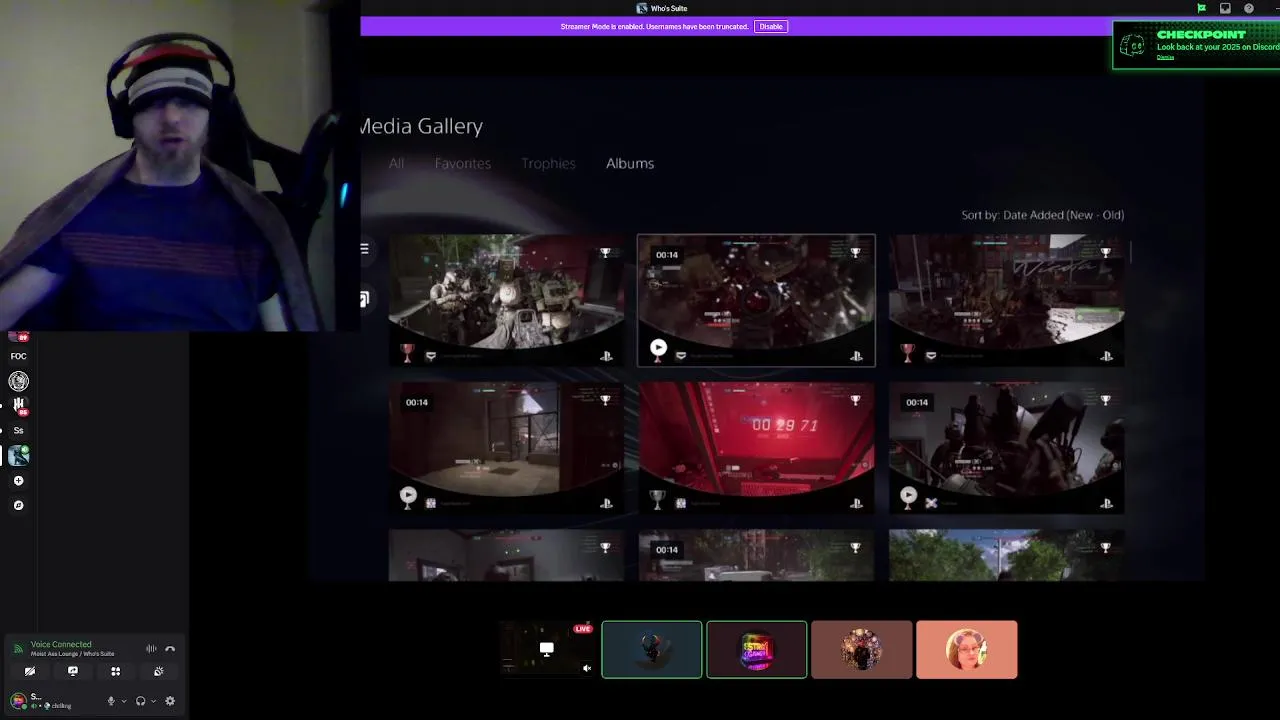Open the Ss server in sidebar

18,430
